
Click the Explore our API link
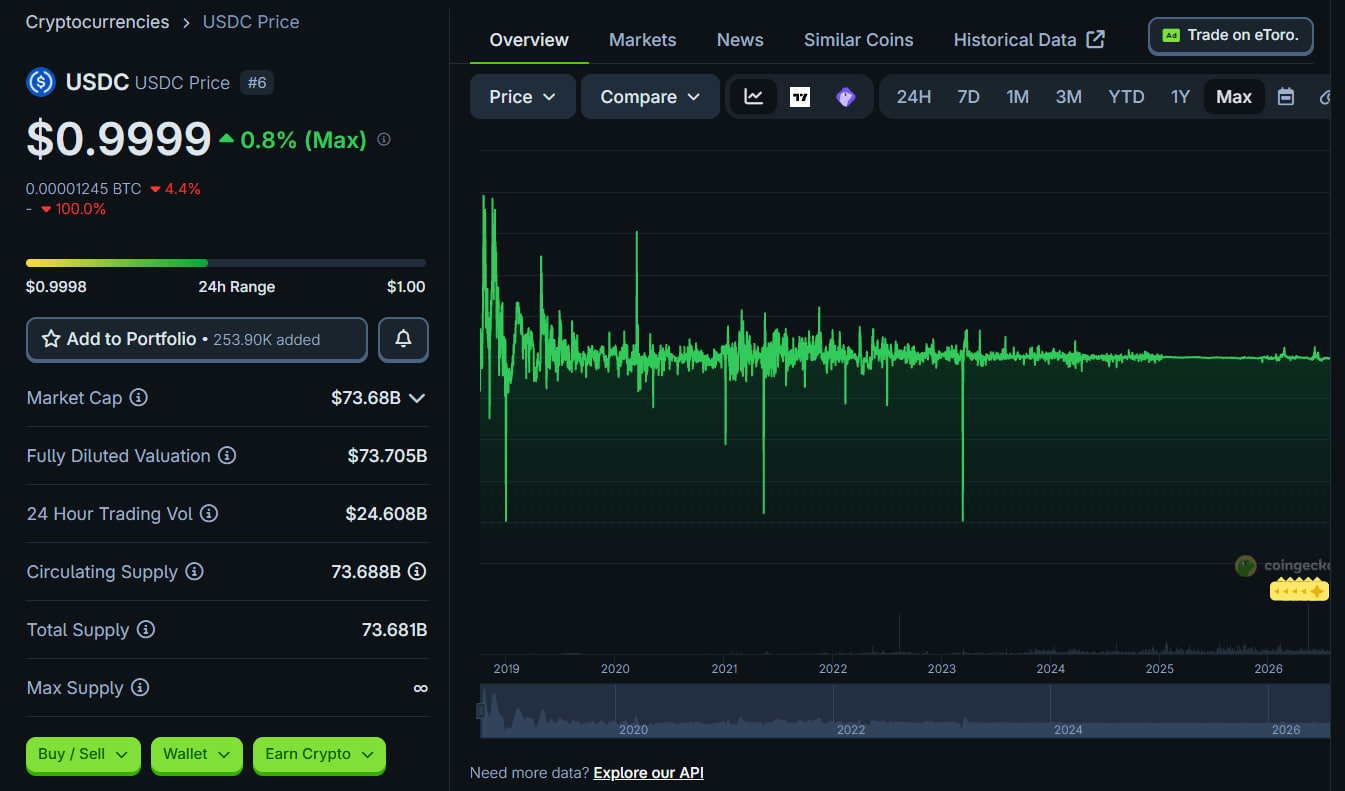(649, 772)
